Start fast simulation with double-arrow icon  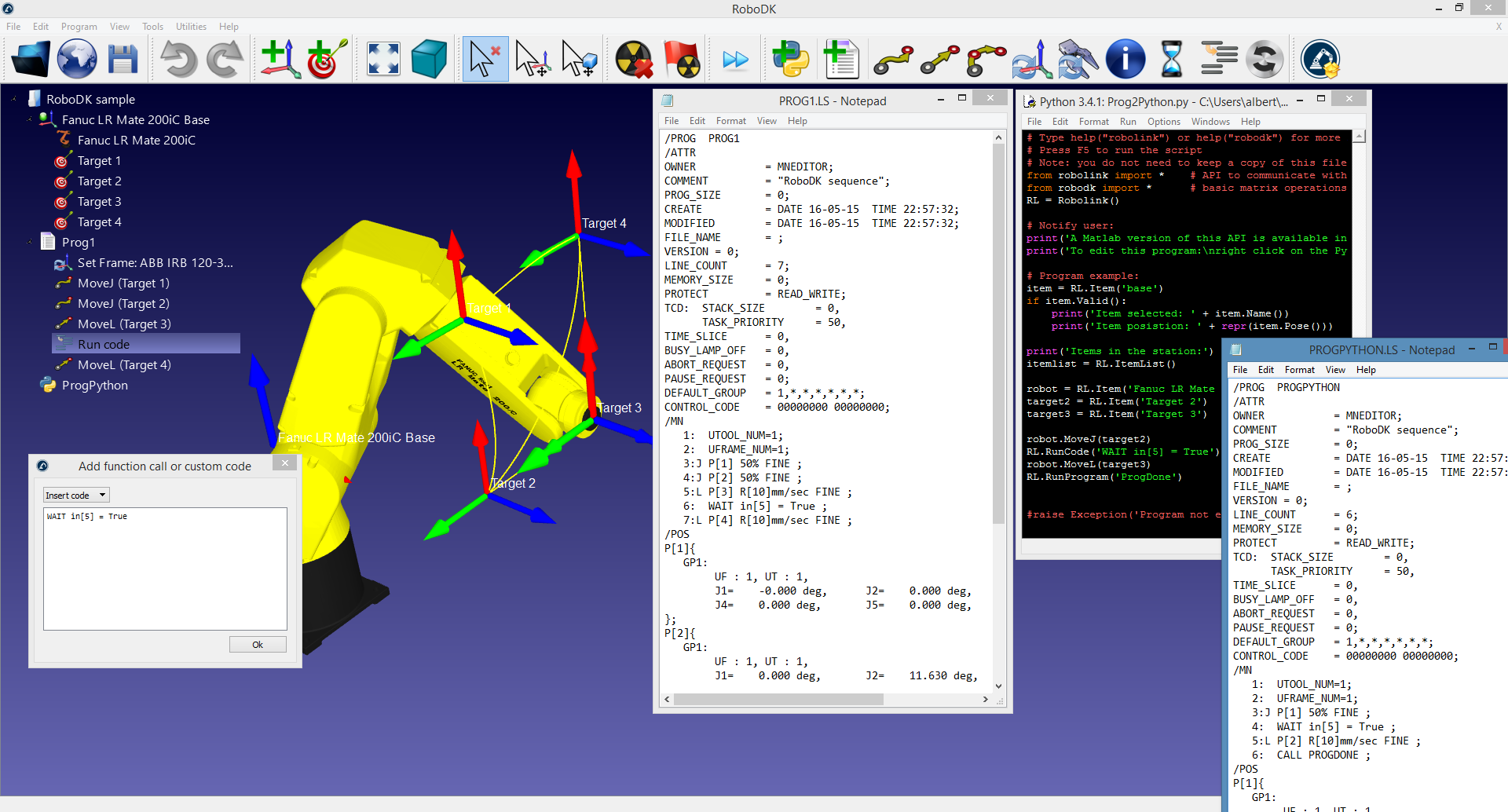(735, 58)
